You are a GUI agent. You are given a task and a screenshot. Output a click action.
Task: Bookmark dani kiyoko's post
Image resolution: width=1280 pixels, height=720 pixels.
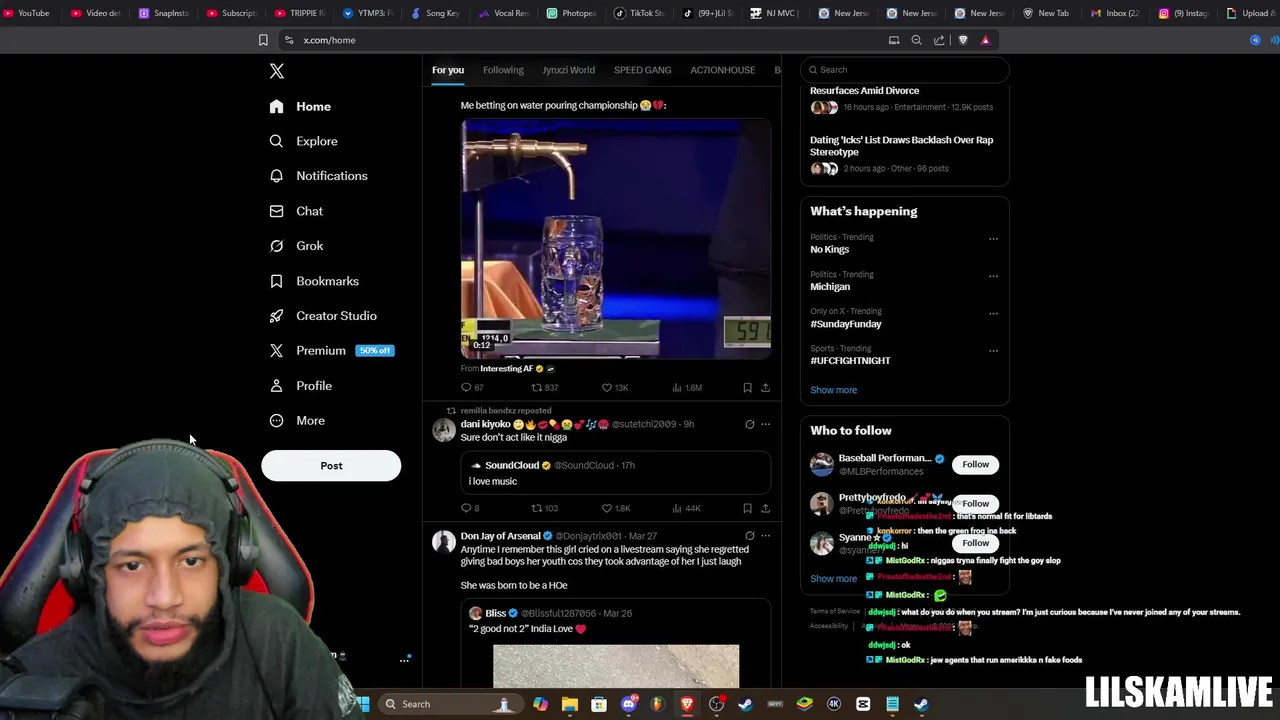tap(747, 508)
